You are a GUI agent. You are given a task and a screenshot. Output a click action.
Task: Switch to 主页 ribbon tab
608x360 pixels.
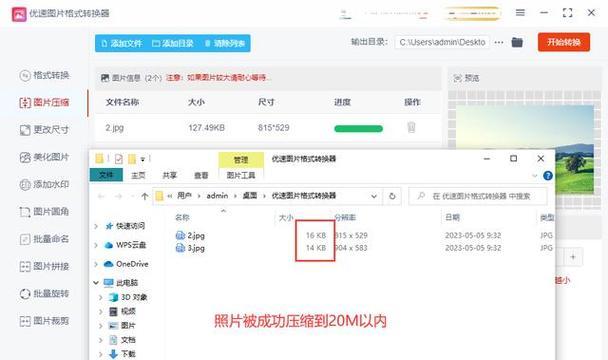pyautogui.click(x=138, y=176)
